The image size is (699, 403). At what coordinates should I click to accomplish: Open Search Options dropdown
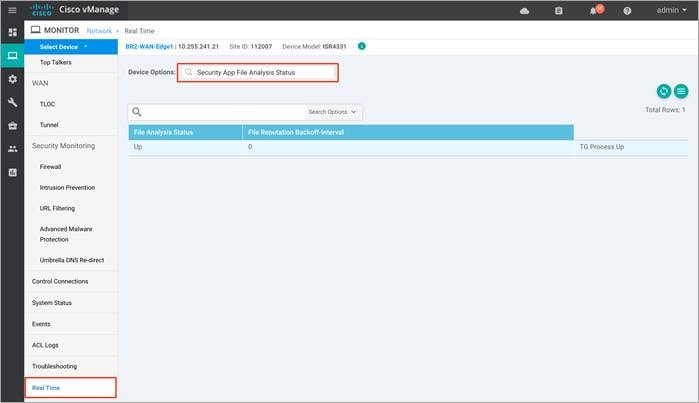[x=332, y=112]
